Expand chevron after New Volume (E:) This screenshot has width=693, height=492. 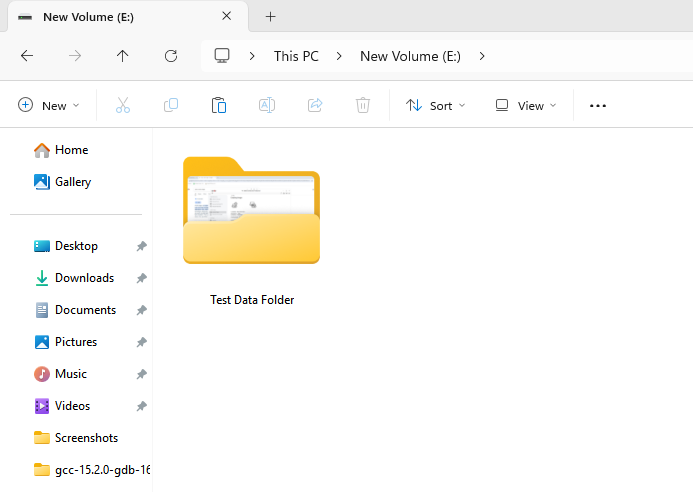coord(482,56)
